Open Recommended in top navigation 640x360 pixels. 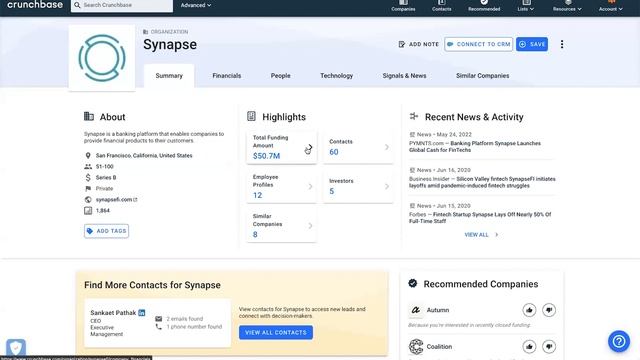[x=484, y=6]
